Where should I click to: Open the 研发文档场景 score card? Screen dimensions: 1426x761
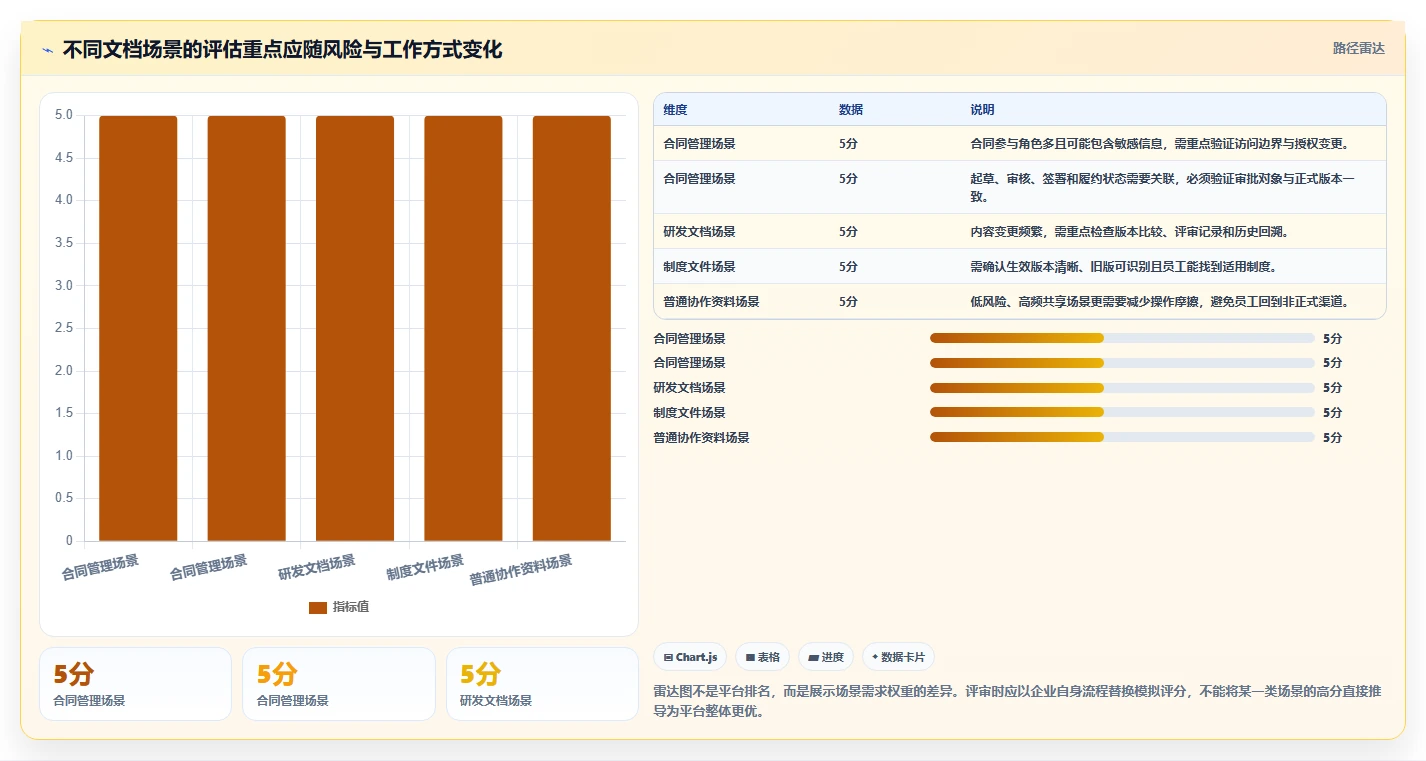tap(542, 684)
